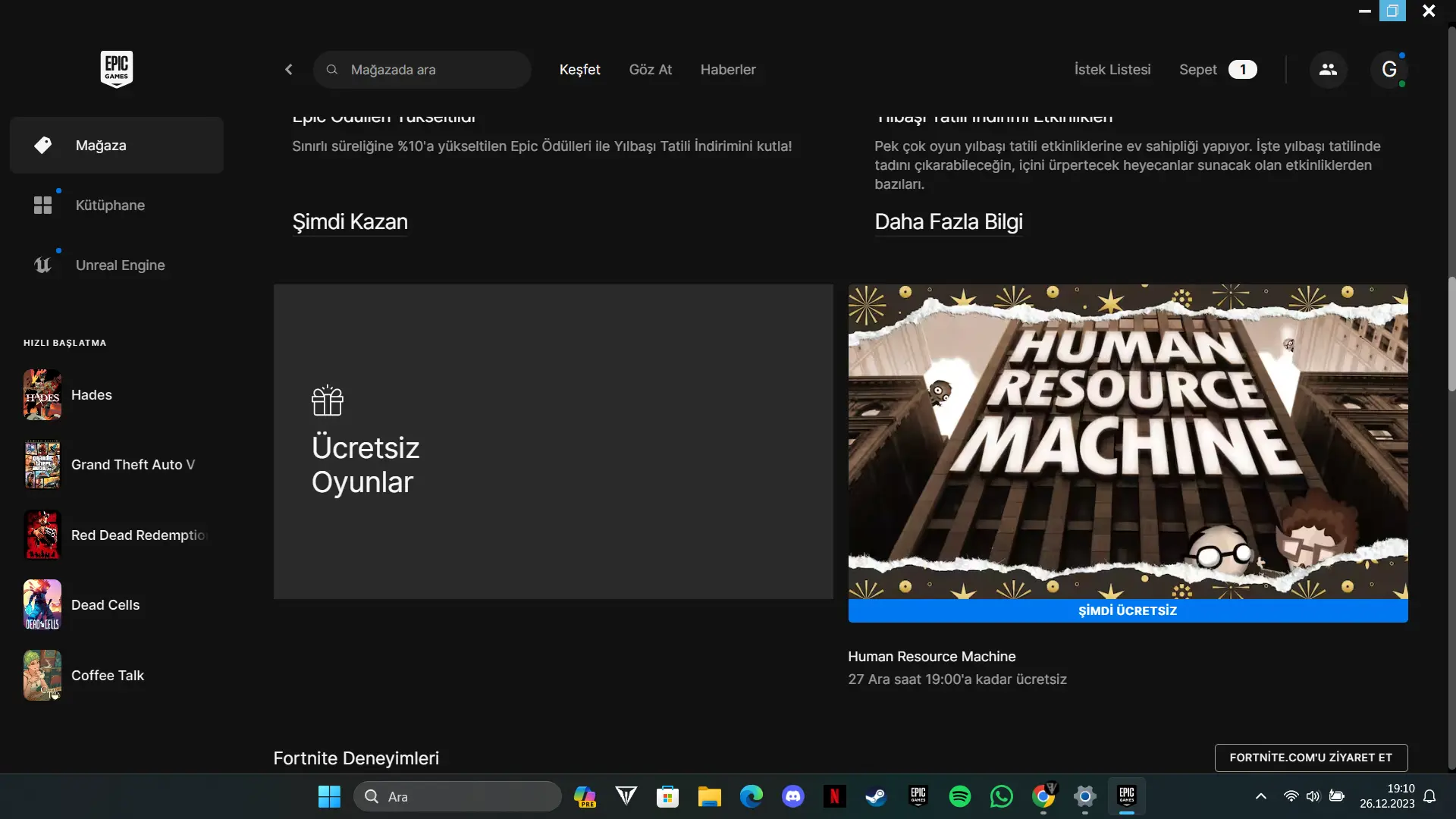This screenshot has height=819, width=1456.
Task: Click the FORTNİTE.COM'U ZİYARET ET button
Action: [1311, 758]
